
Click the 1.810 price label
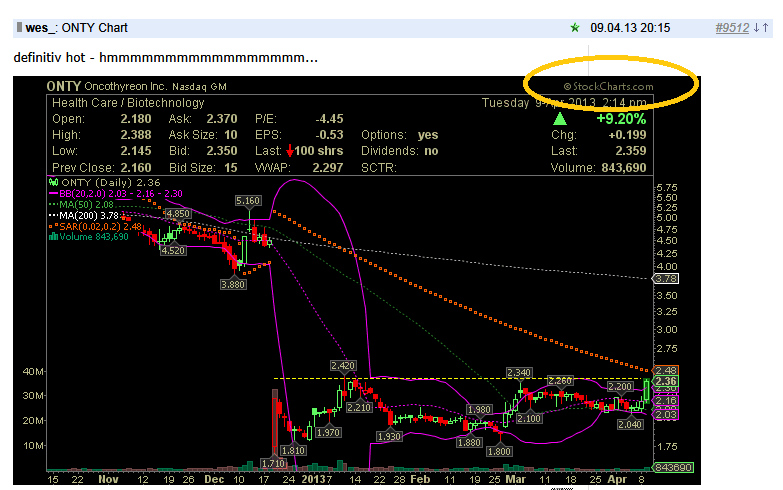pos(293,451)
